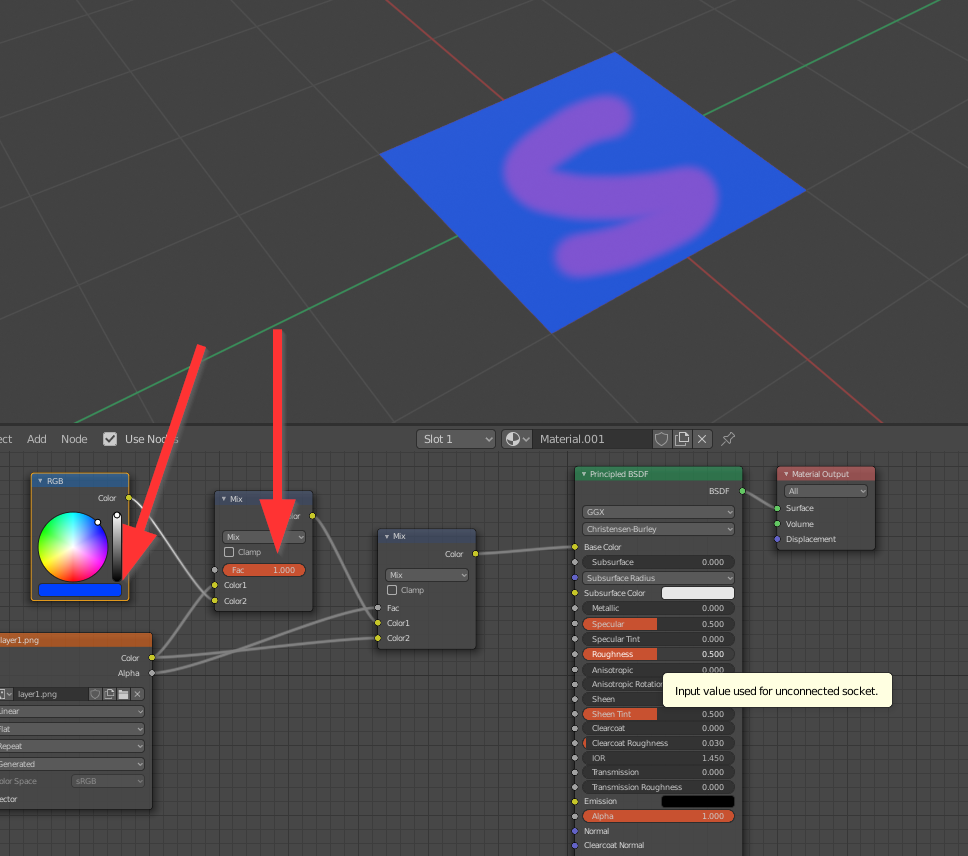
Task: Open the Node menu
Action: pyautogui.click(x=73, y=438)
